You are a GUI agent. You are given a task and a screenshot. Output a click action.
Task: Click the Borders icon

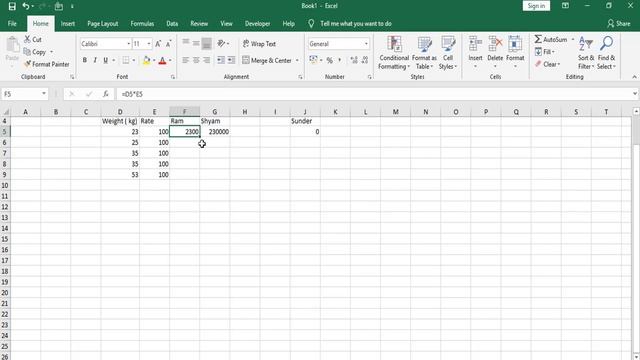pos(126,60)
